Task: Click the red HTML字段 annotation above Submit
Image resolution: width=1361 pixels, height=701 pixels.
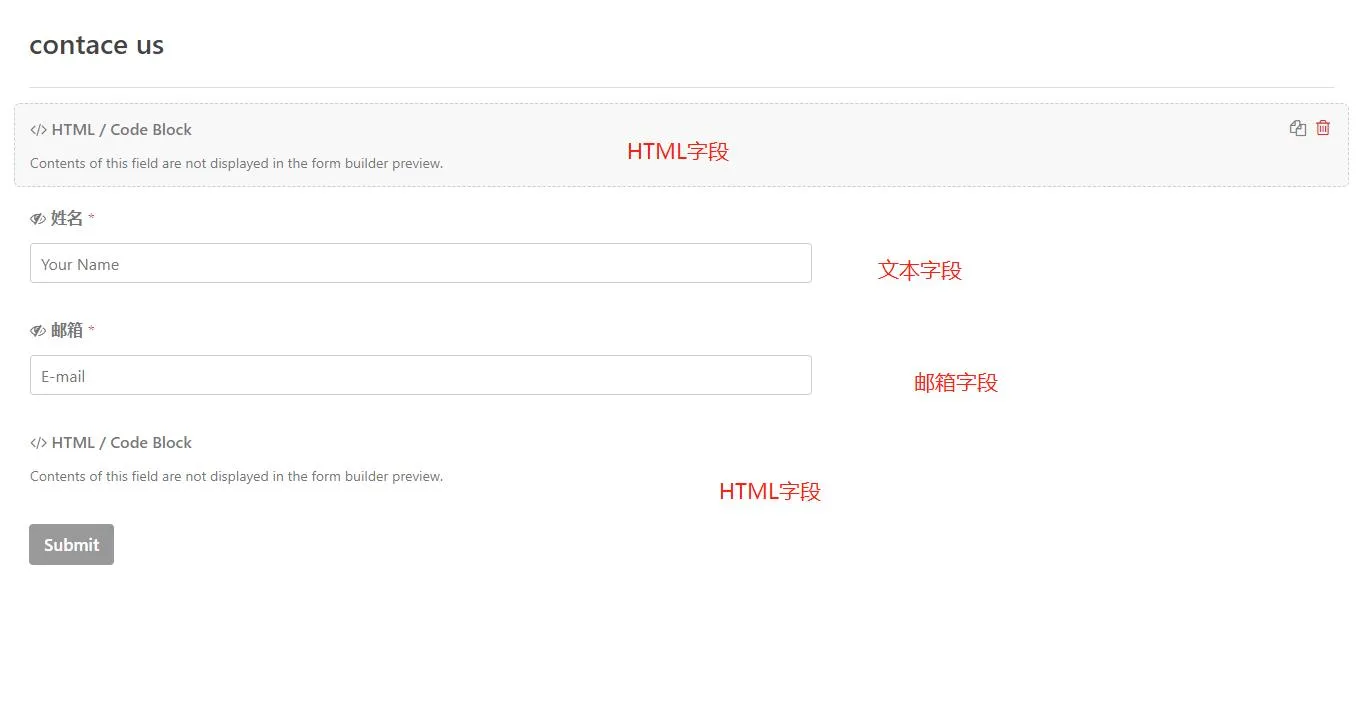Action: [770, 492]
